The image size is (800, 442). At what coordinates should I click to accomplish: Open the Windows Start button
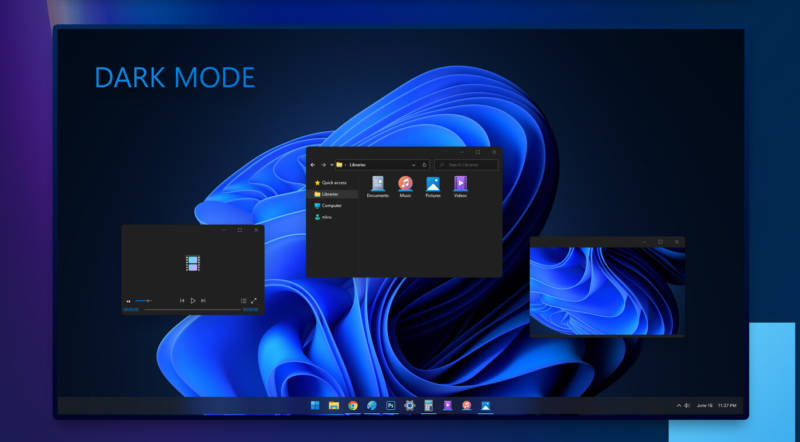315,405
